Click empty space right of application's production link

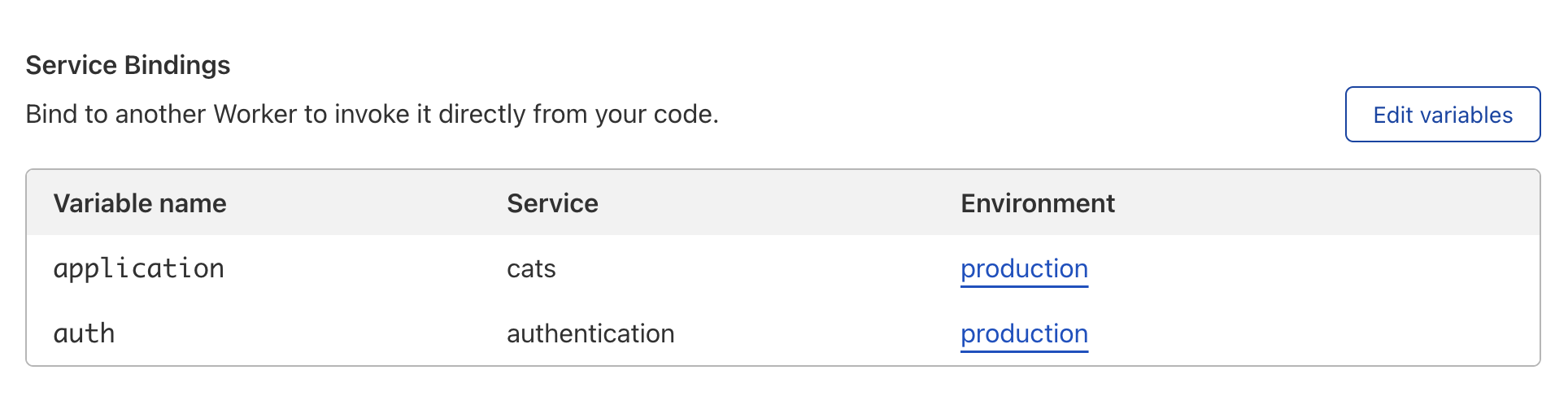click(1301, 269)
